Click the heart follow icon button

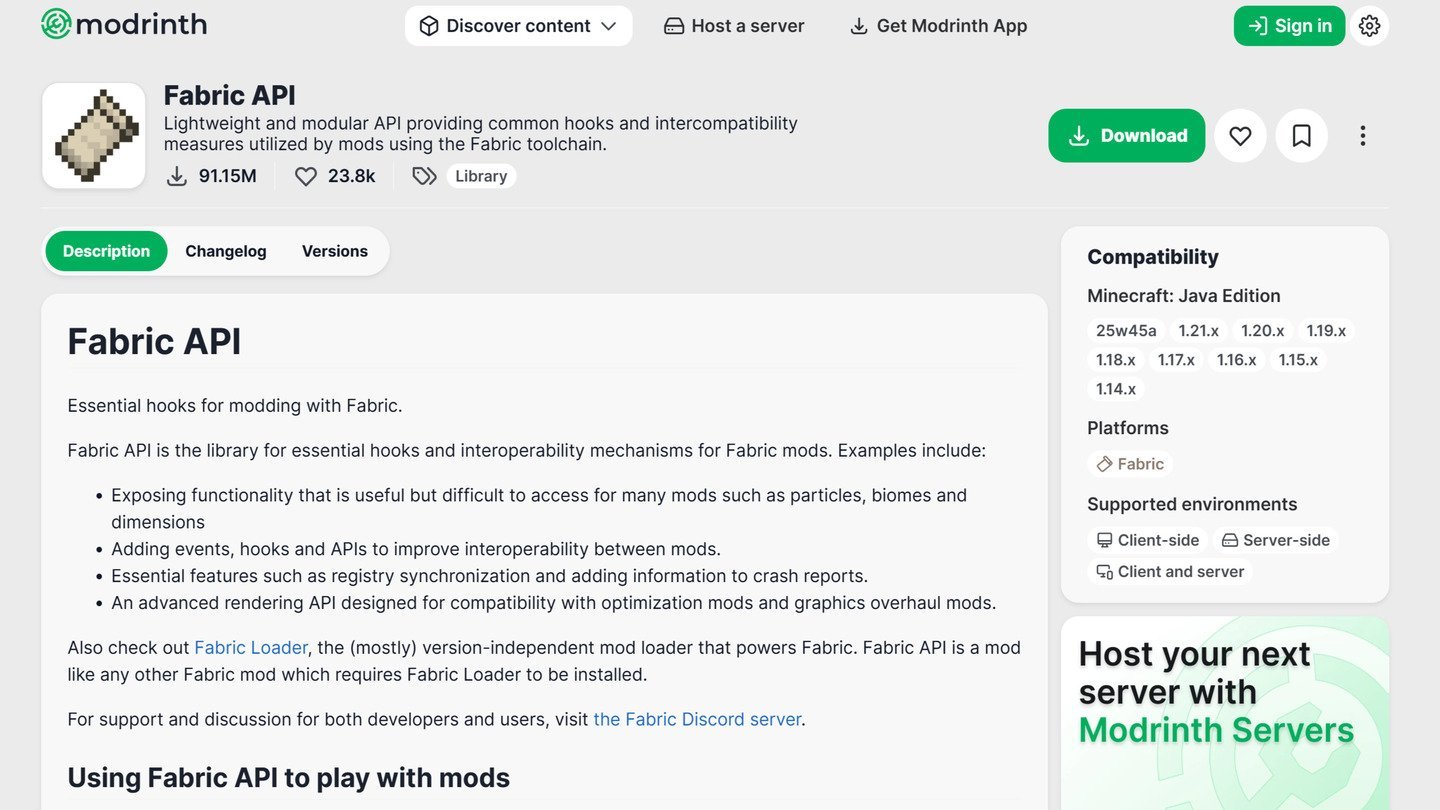pyautogui.click(x=1240, y=136)
